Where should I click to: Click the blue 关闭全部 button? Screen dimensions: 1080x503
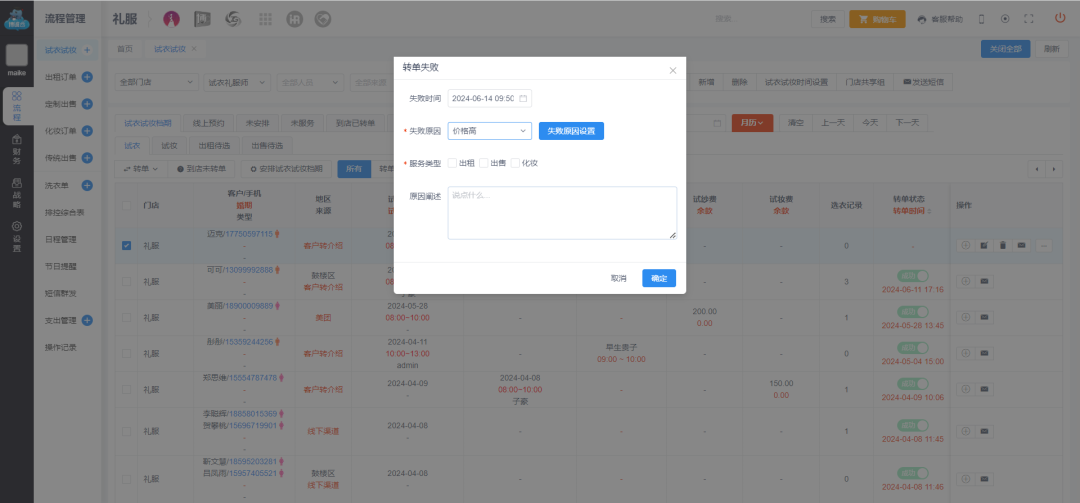click(x=1006, y=49)
